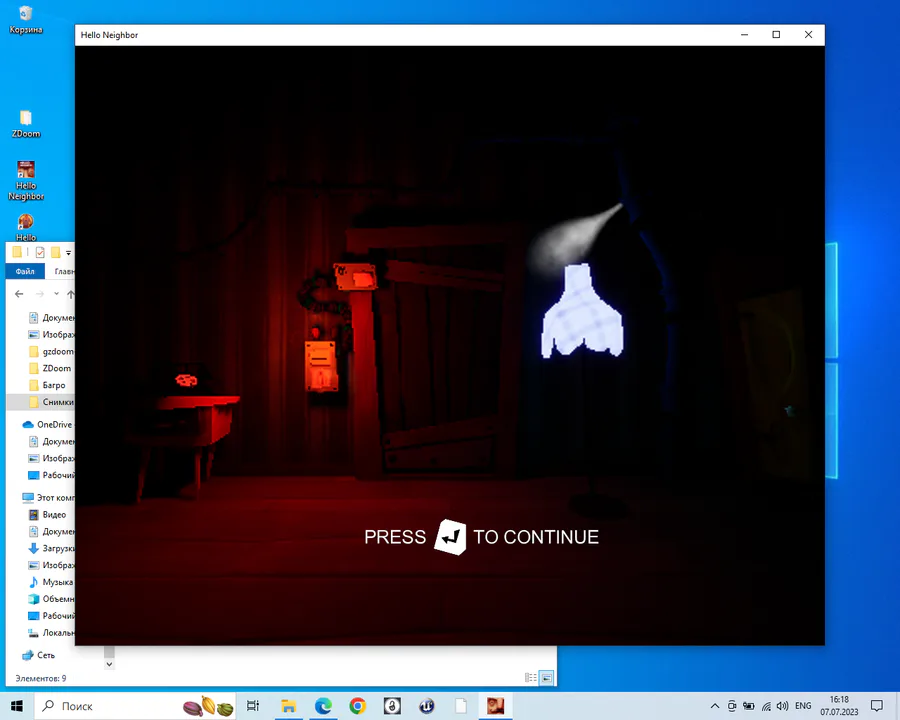Click the Properties icon in Explorer title bar
900x720 pixels.
40,252
